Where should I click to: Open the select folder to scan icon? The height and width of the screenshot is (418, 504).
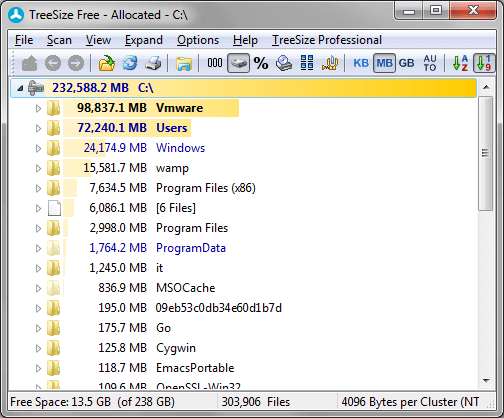point(107,63)
